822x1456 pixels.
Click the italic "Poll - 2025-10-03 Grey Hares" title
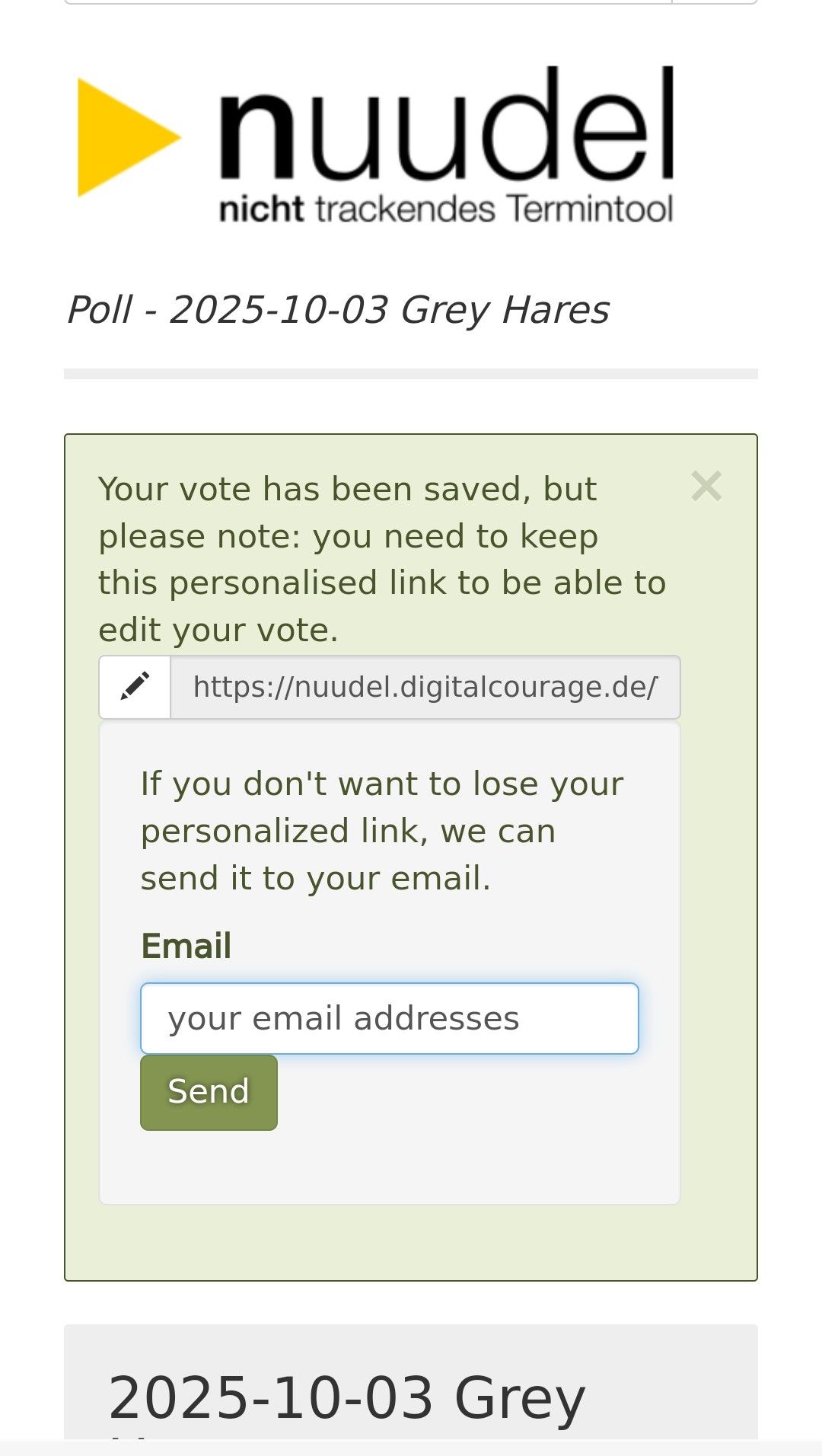[338, 310]
